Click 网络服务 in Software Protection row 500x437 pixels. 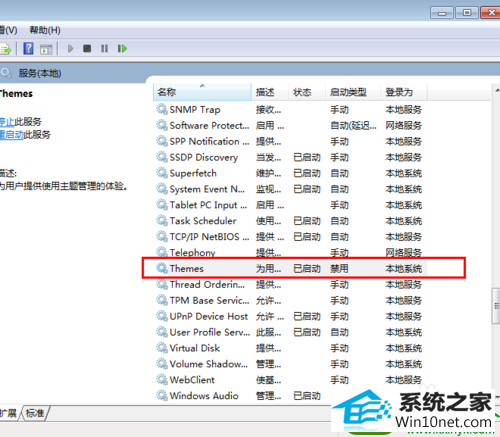(404, 125)
